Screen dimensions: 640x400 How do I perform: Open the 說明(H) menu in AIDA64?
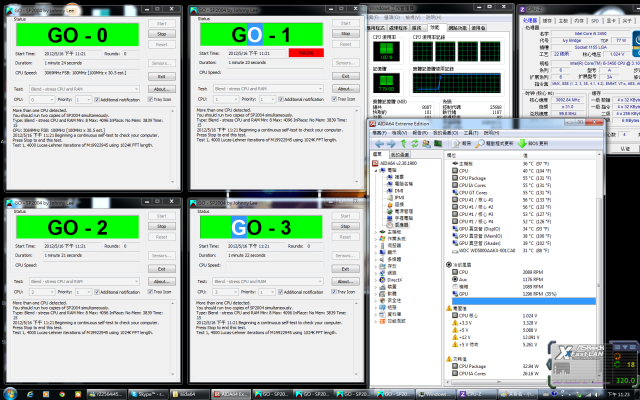pyautogui.click(x=491, y=133)
